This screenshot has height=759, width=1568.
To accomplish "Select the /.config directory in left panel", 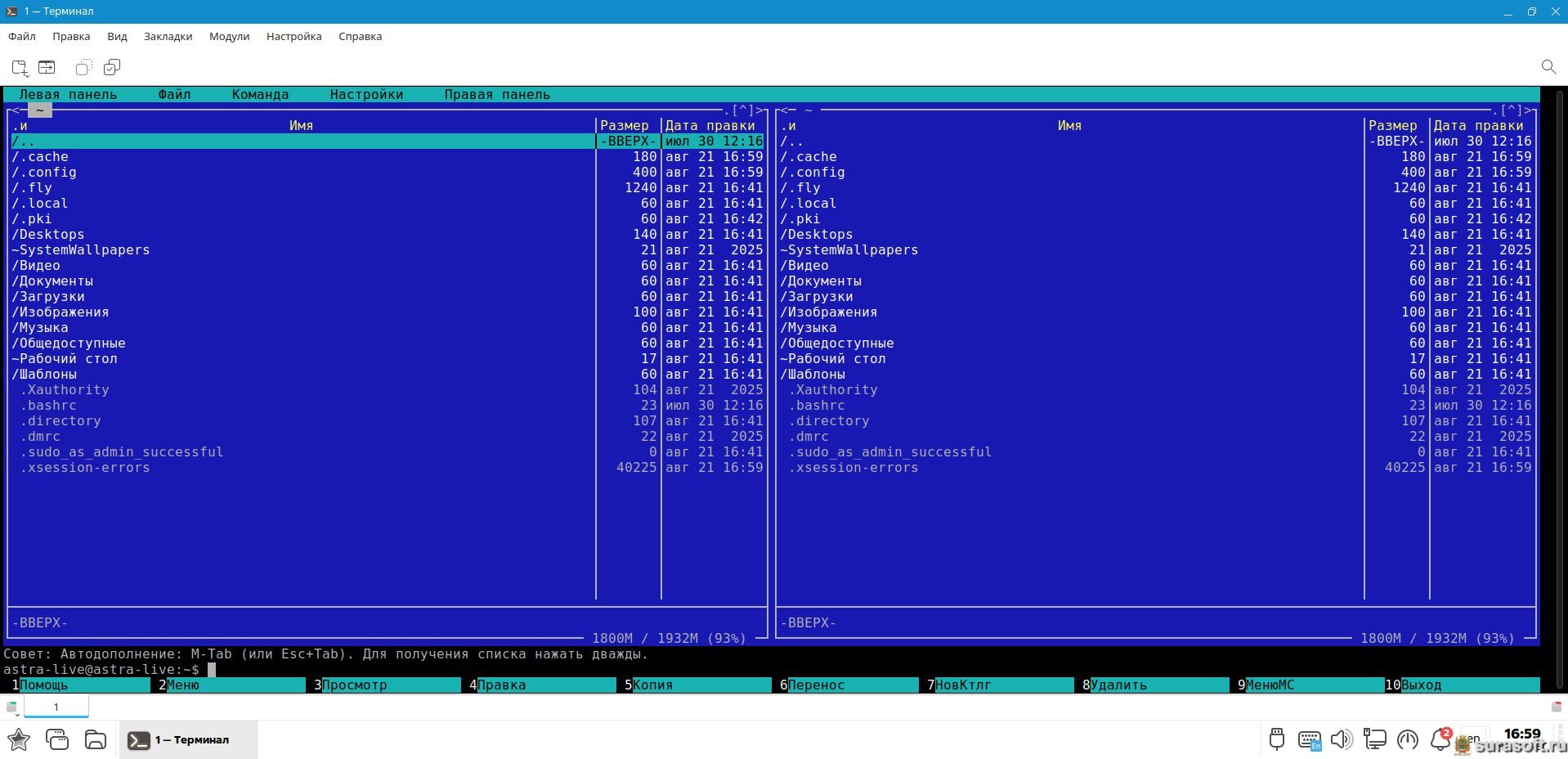I will [x=44, y=173].
